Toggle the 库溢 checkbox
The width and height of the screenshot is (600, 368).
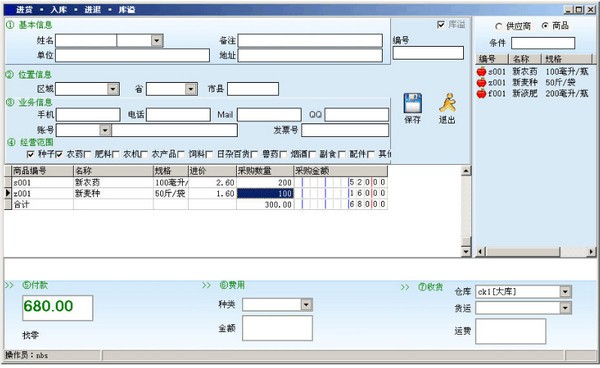[x=441, y=24]
